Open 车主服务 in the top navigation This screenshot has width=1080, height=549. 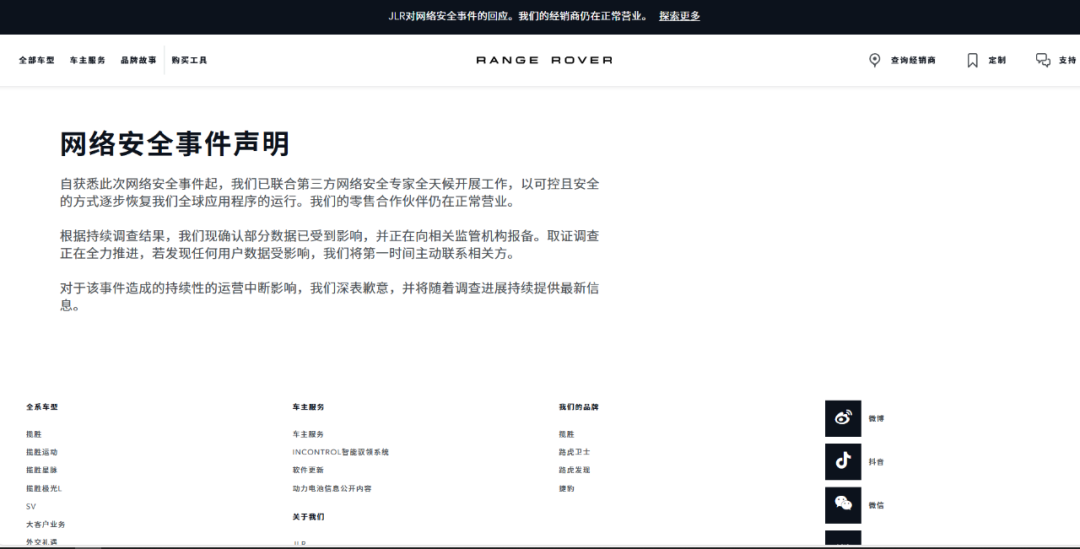tap(87, 60)
